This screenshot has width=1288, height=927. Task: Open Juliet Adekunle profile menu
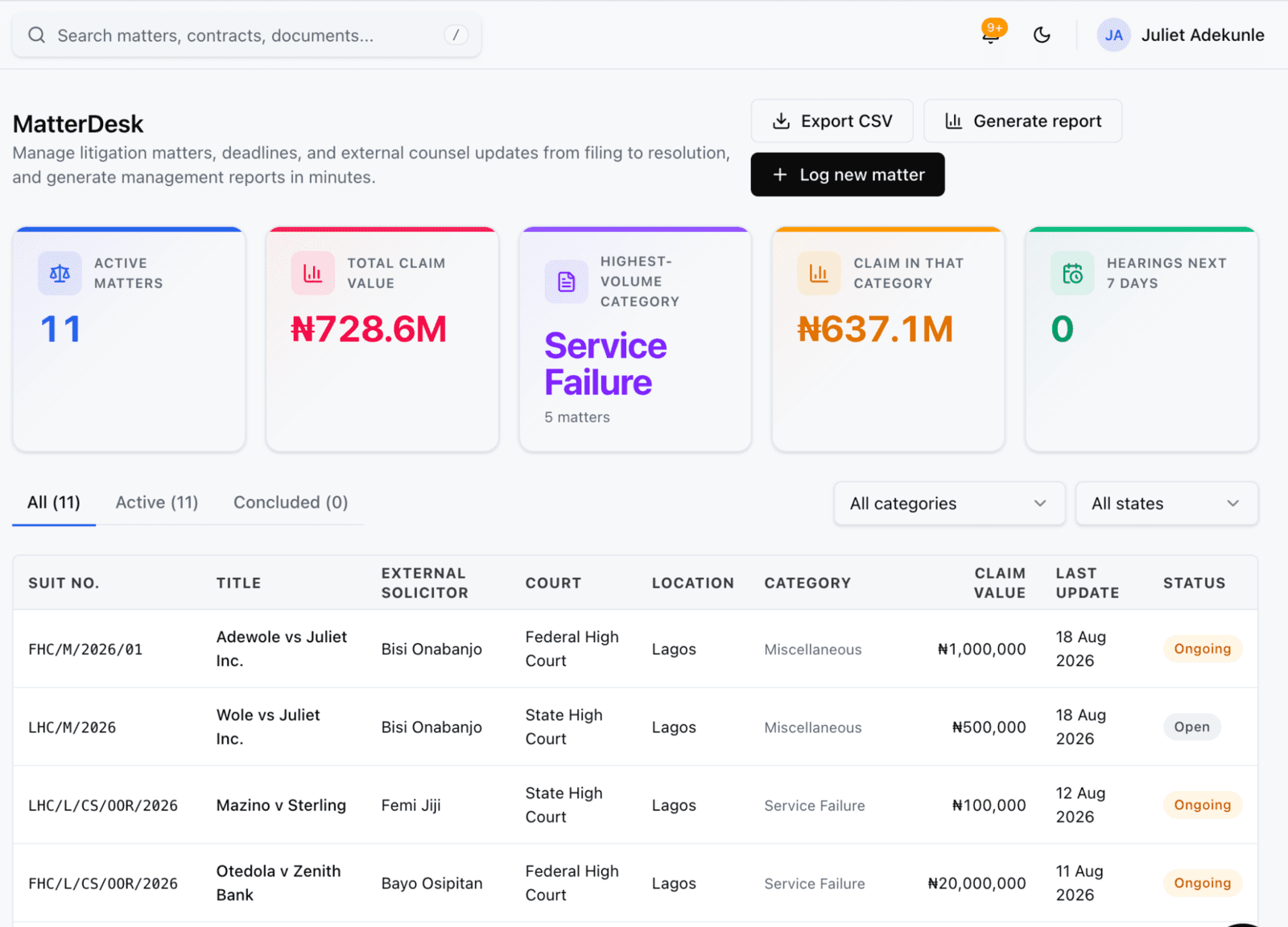click(x=1181, y=35)
